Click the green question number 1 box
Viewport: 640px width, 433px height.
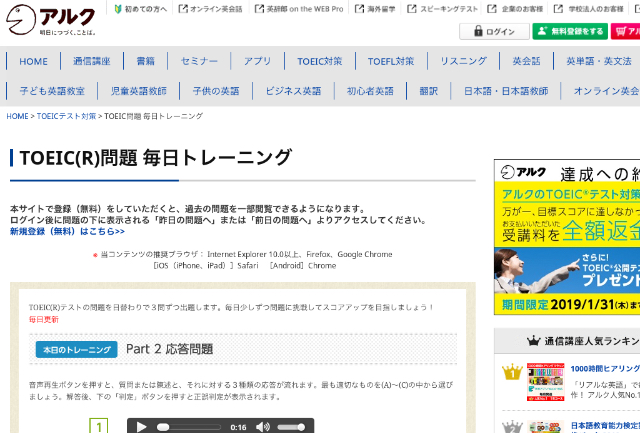point(98,426)
